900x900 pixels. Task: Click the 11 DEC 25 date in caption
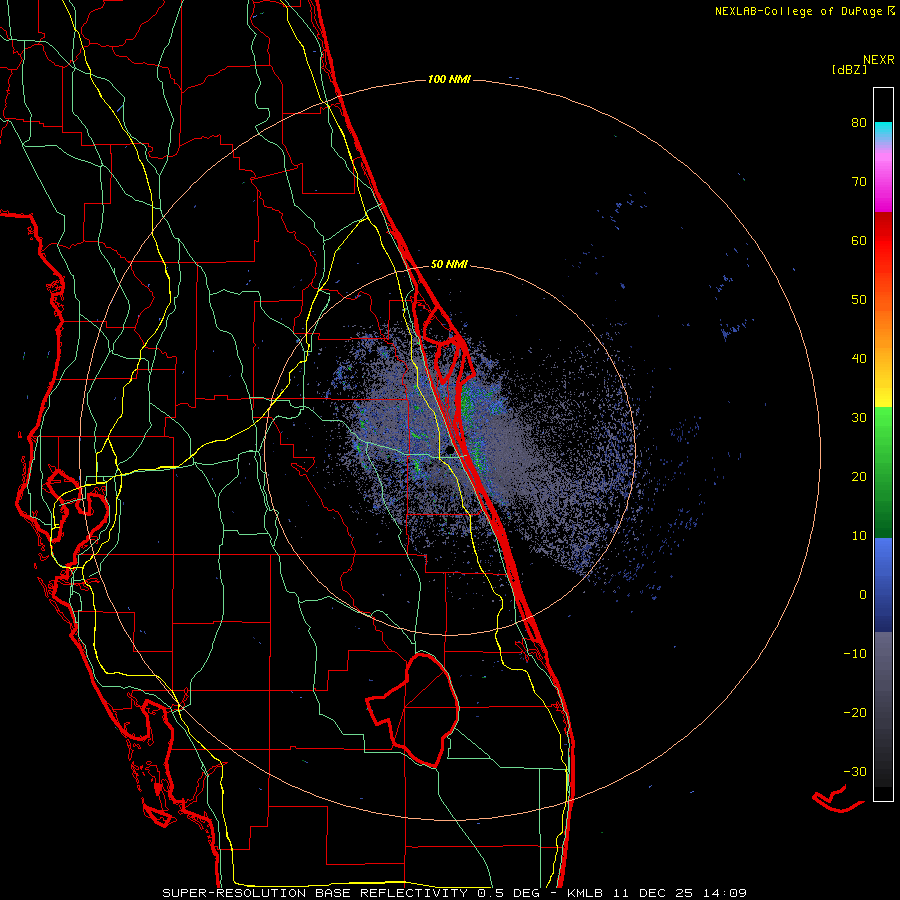[x=651, y=893]
